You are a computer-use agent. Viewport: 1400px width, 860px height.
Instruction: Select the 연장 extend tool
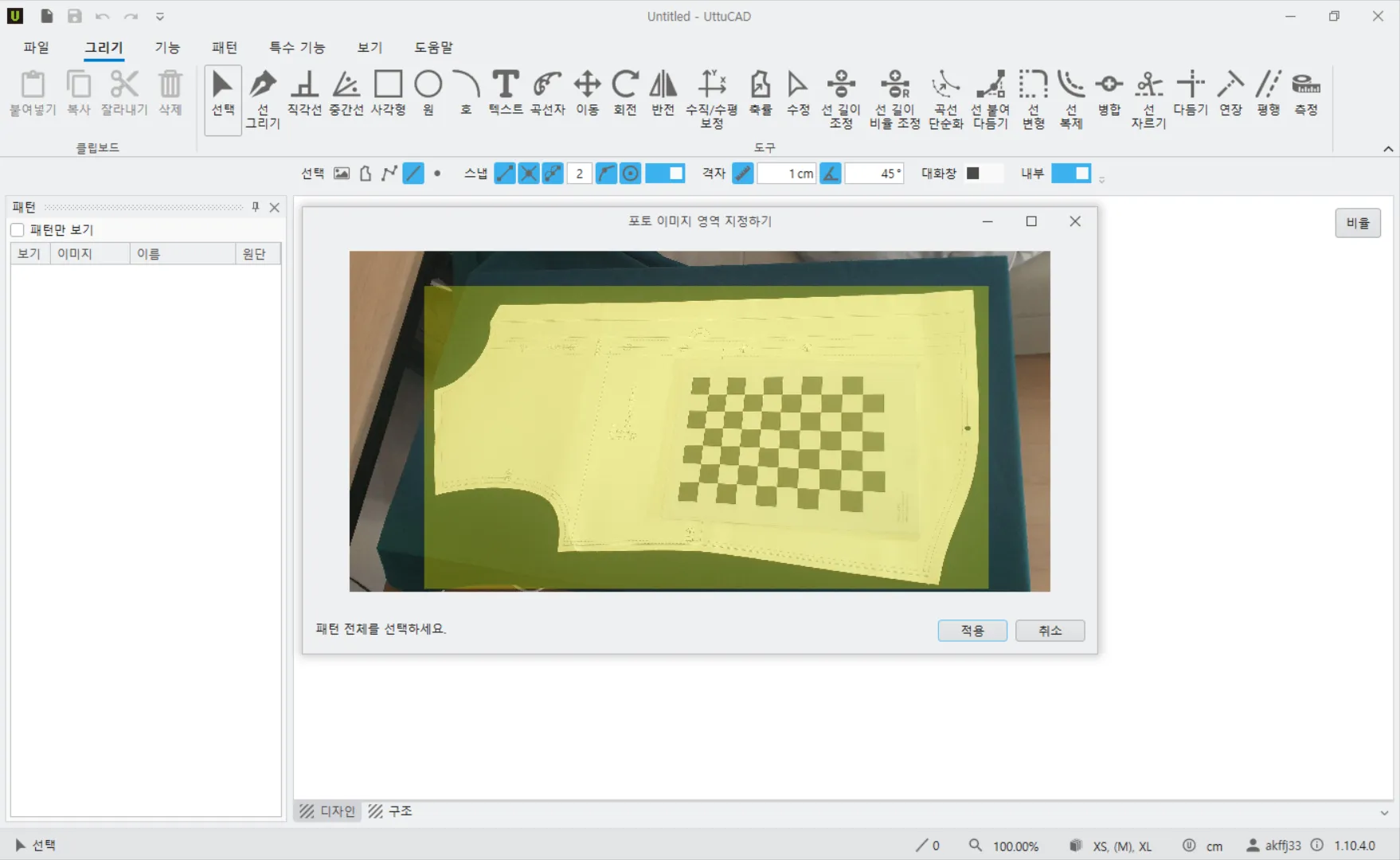(1231, 94)
